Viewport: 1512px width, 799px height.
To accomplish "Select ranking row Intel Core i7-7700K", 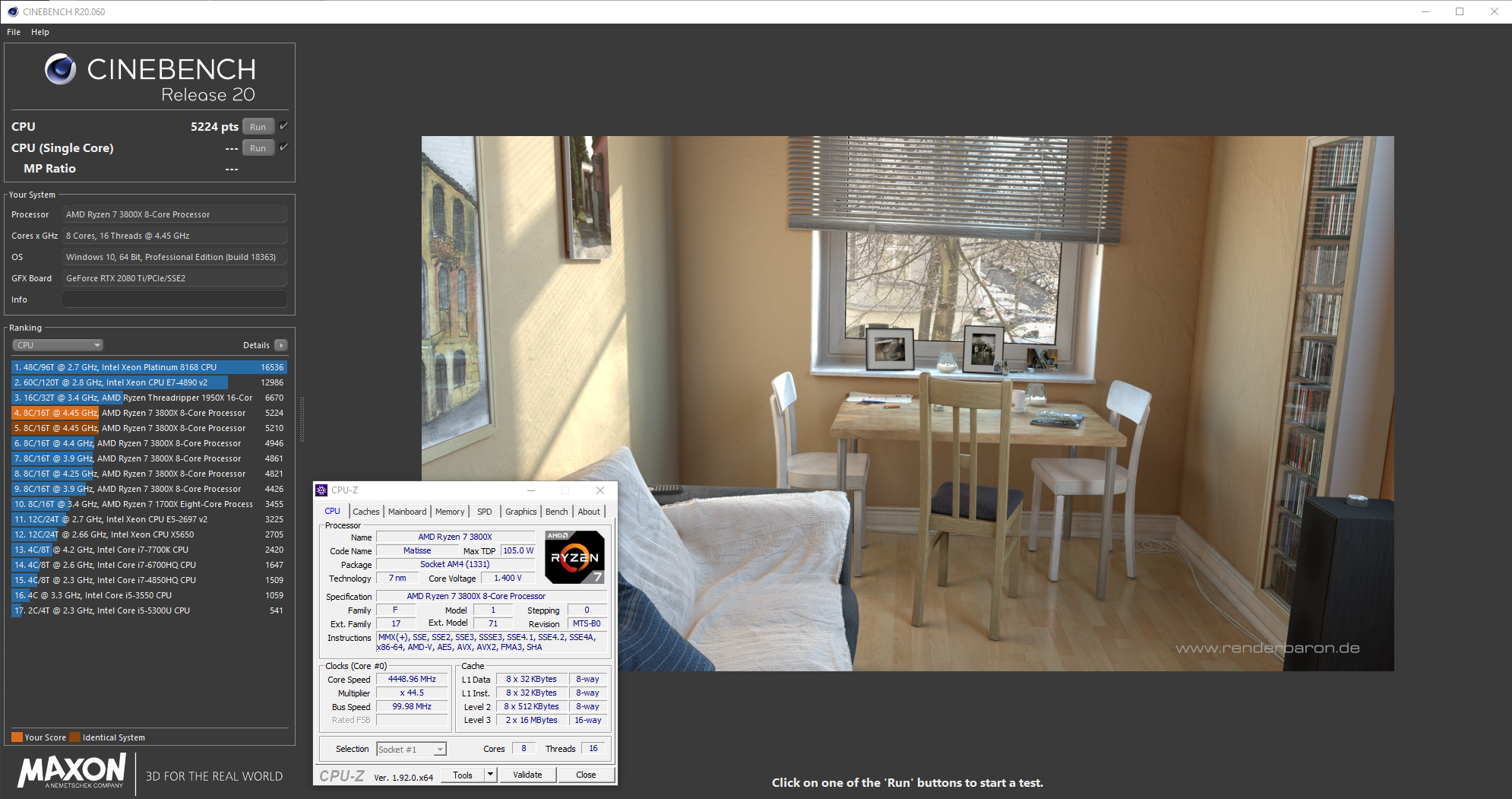I will (x=150, y=550).
